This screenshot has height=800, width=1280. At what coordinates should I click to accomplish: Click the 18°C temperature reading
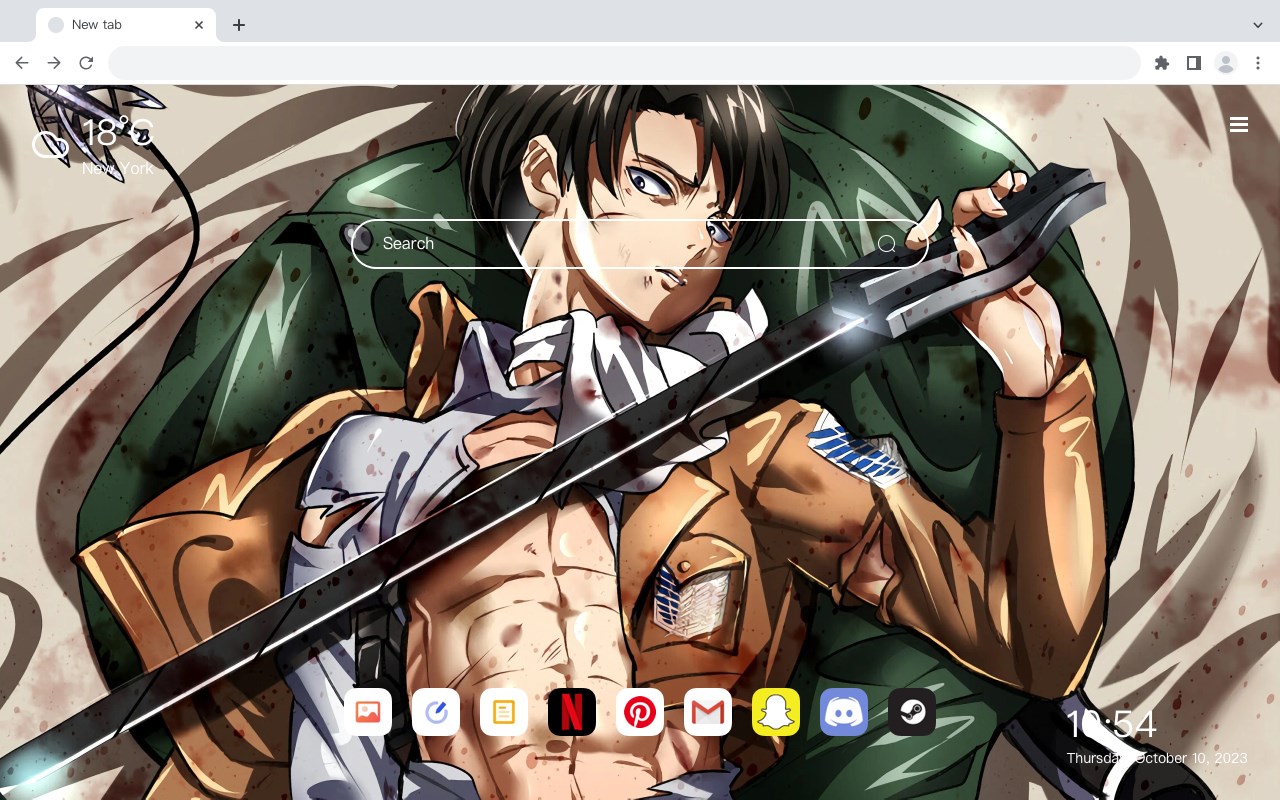(x=118, y=133)
